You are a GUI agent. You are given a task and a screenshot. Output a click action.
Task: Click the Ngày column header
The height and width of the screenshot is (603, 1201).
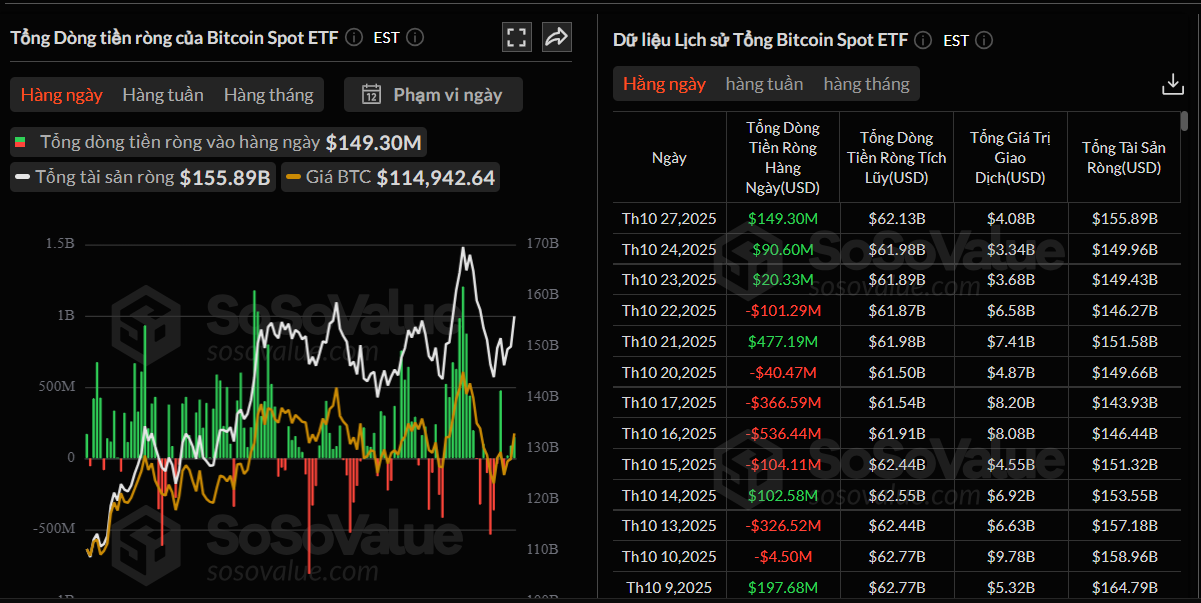click(669, 158)
